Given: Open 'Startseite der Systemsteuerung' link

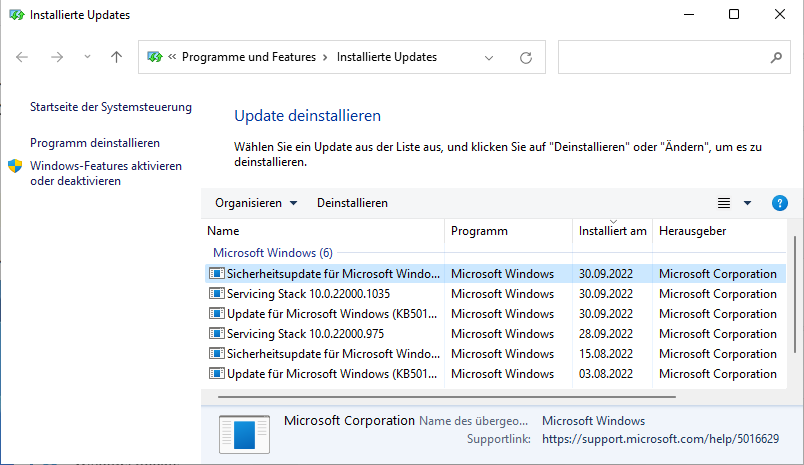Looking at the screenshot, I should tap(111, 107).
